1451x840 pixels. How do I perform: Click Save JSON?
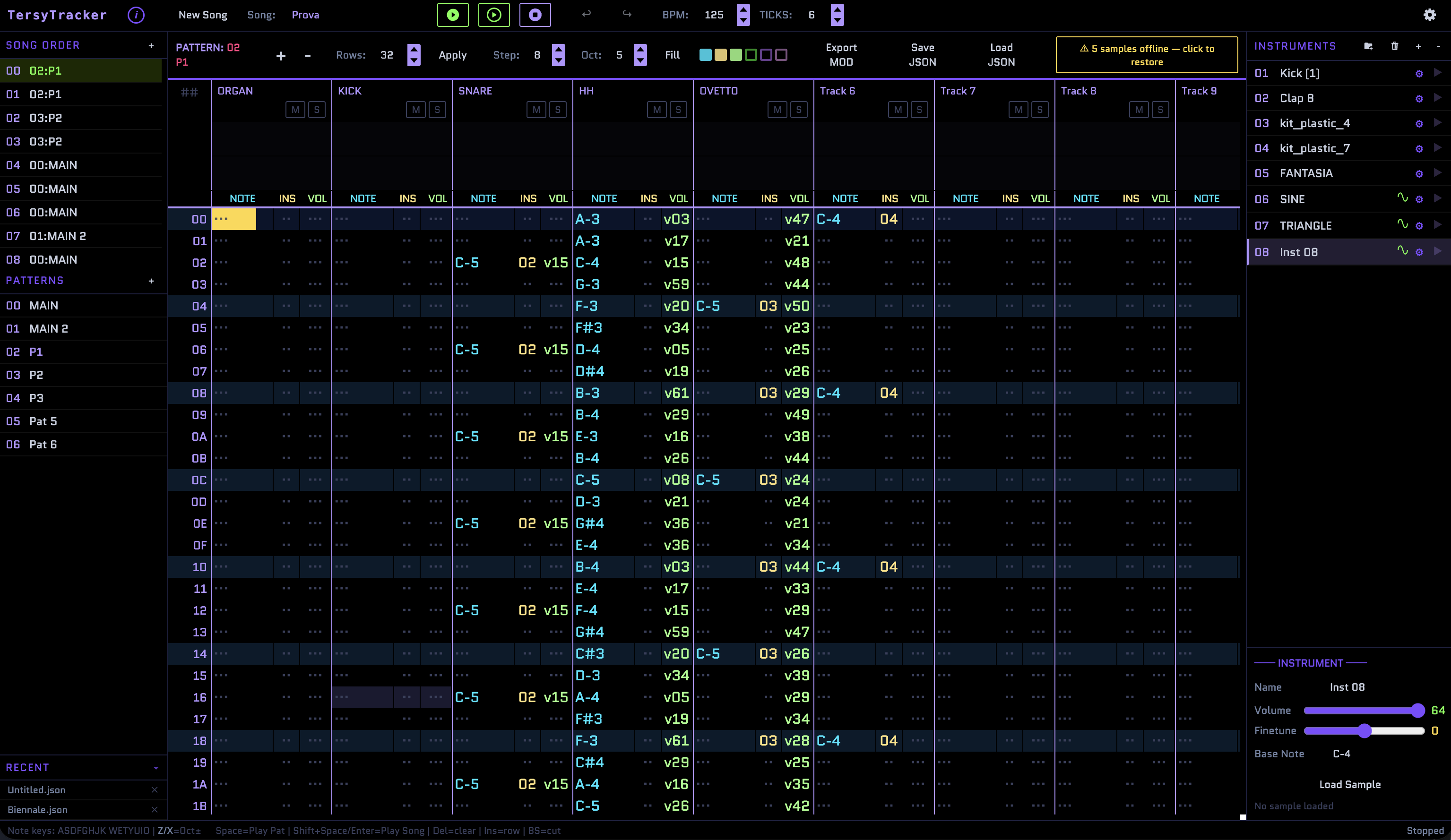click(x=923, y=55)
